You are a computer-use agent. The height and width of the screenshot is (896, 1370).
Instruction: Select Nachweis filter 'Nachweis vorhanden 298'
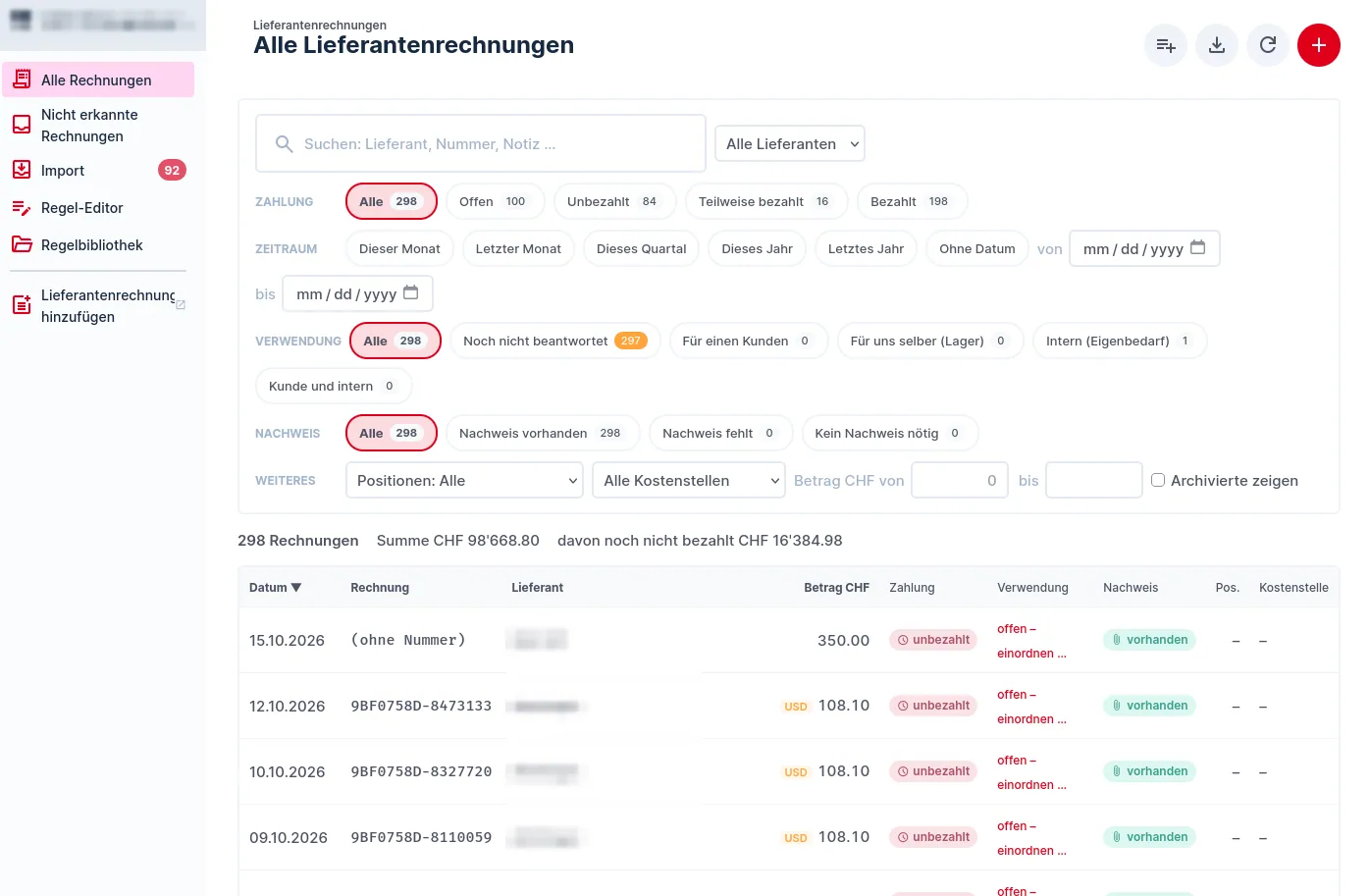coord(542,433)
